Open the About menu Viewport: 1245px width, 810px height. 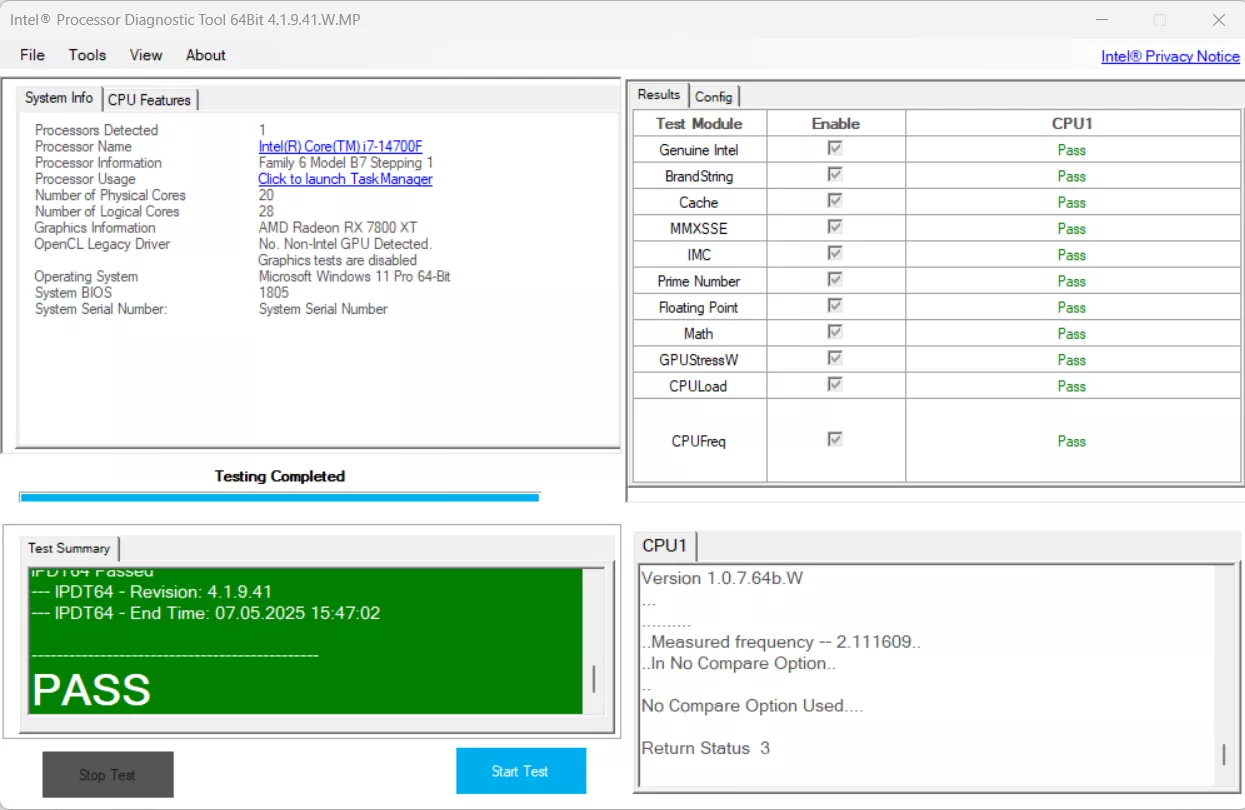click(x=206, y=55)
